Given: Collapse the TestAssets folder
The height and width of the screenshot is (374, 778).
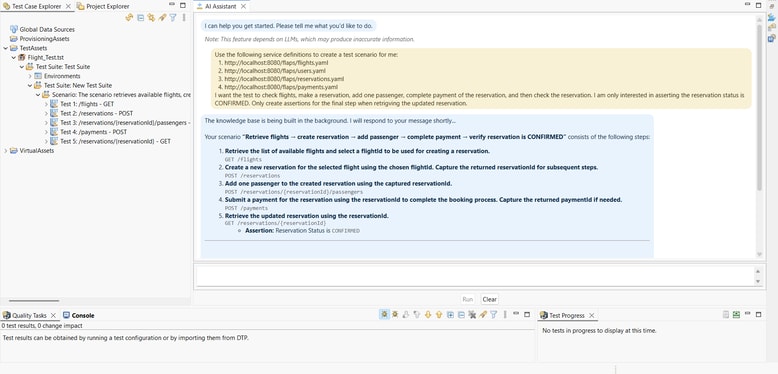Looking at the screenshot, I should (x=5, y=48).
